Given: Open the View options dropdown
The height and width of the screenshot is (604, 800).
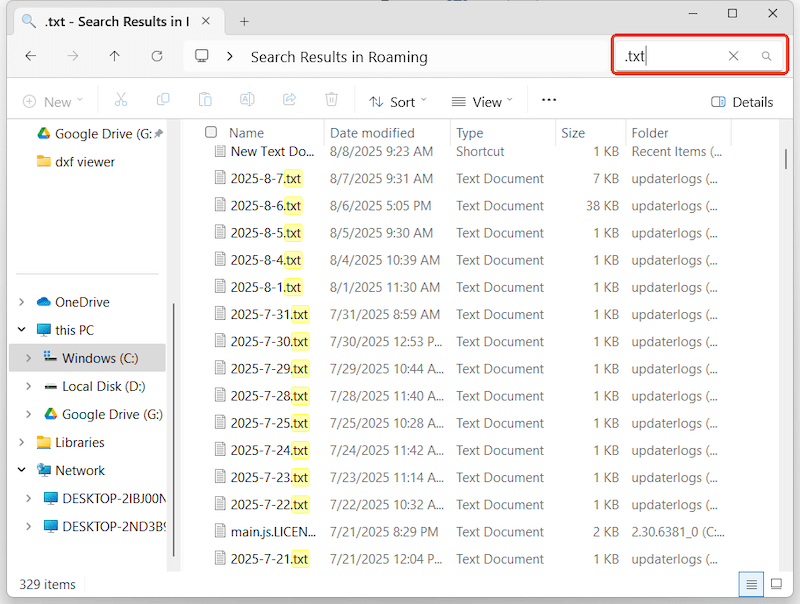Looking at the screenshot, I should tap(483, 100).
